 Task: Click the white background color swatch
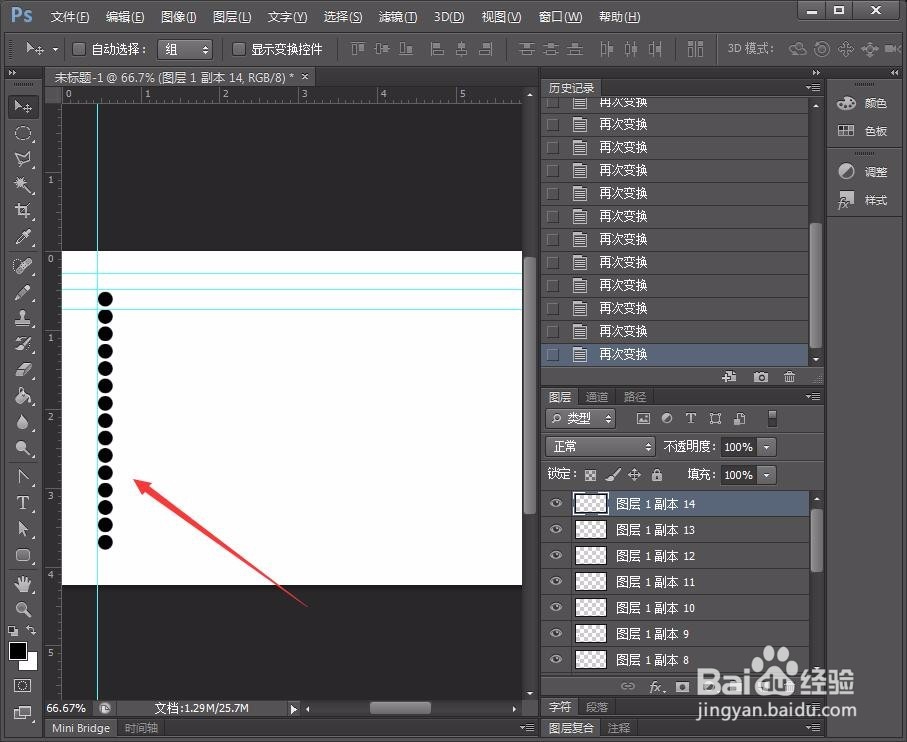click(x=31, y=664)
